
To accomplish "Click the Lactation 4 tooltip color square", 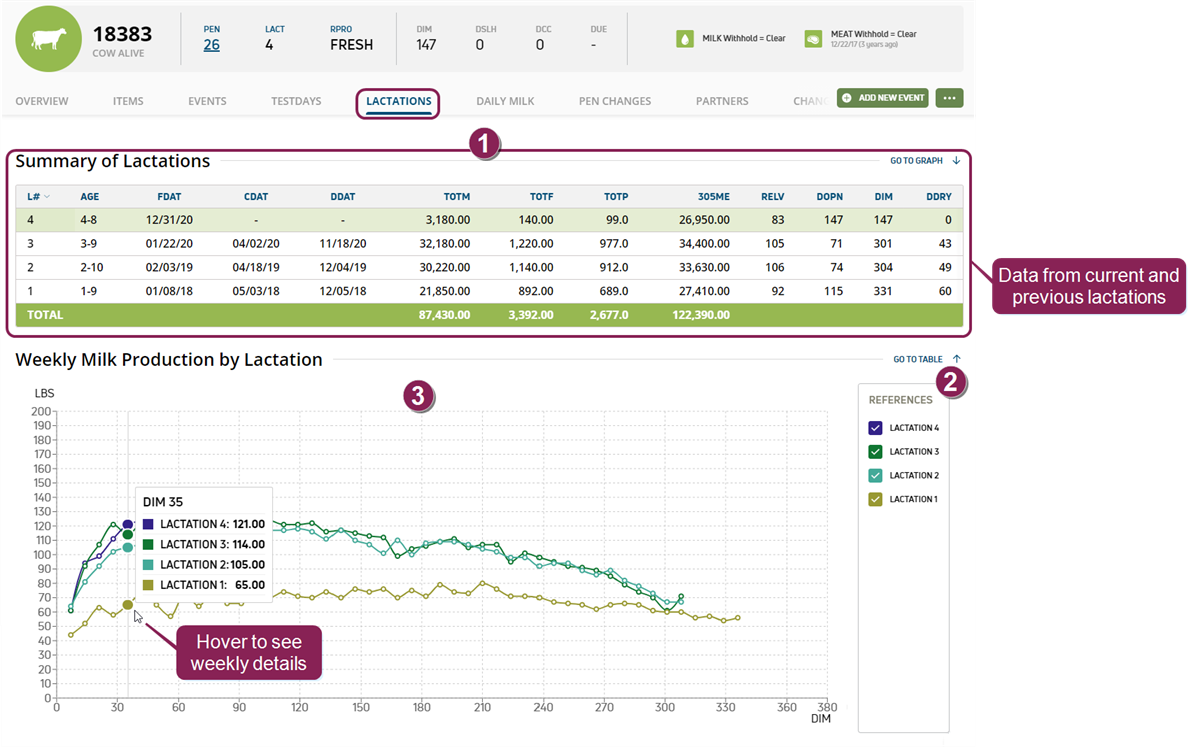I will click(148, 524).
